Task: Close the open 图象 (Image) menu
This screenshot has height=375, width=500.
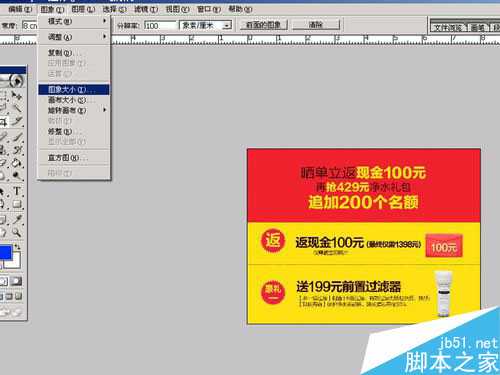Action: pyautogui.click(x=52, y=9)
